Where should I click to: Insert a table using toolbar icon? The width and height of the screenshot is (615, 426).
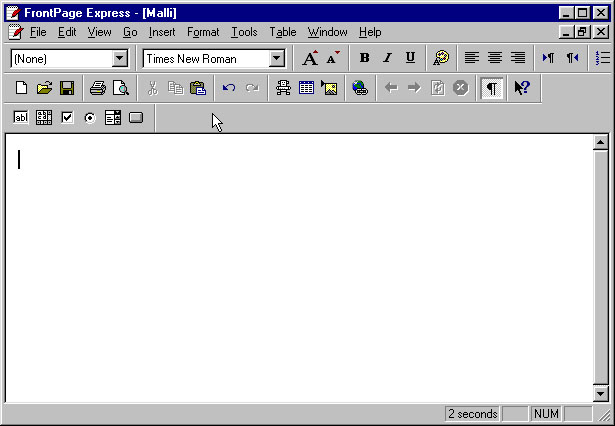pyautogui.click(x=306, y=88)
